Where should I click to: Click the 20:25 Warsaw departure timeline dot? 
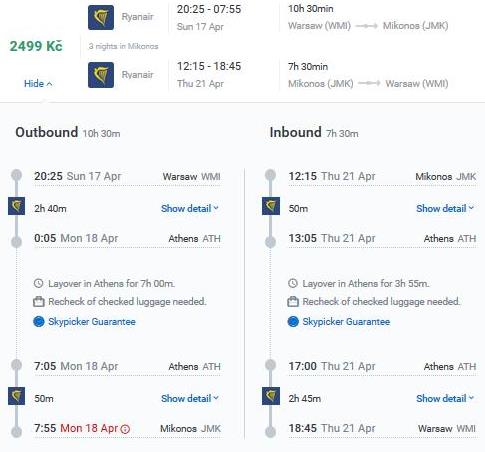click(16, 175)
